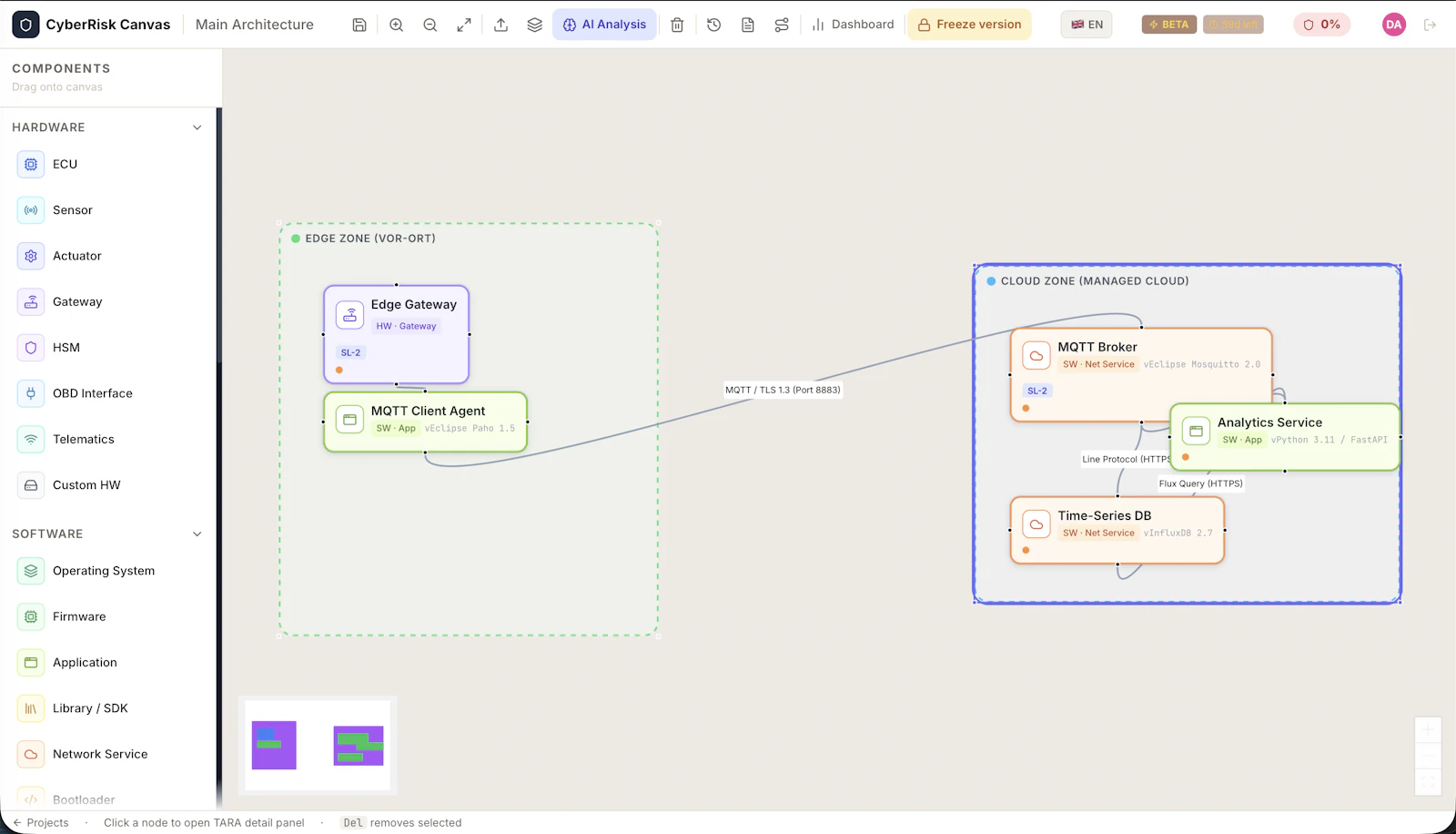The width and height of the screenshot is (1456, 834).
Task: Select the Firmware component
Action: 109,616
